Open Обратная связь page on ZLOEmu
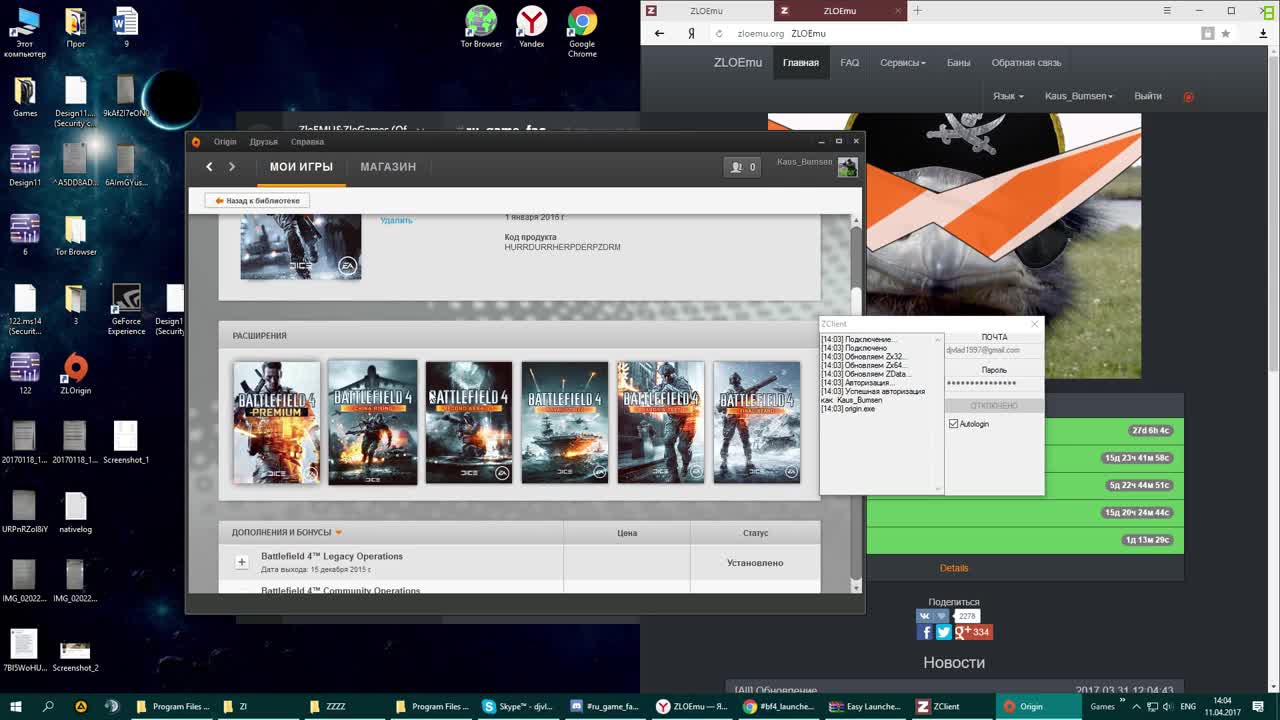The height and width of the screenshot is (720, 1280). (1026, 63)
